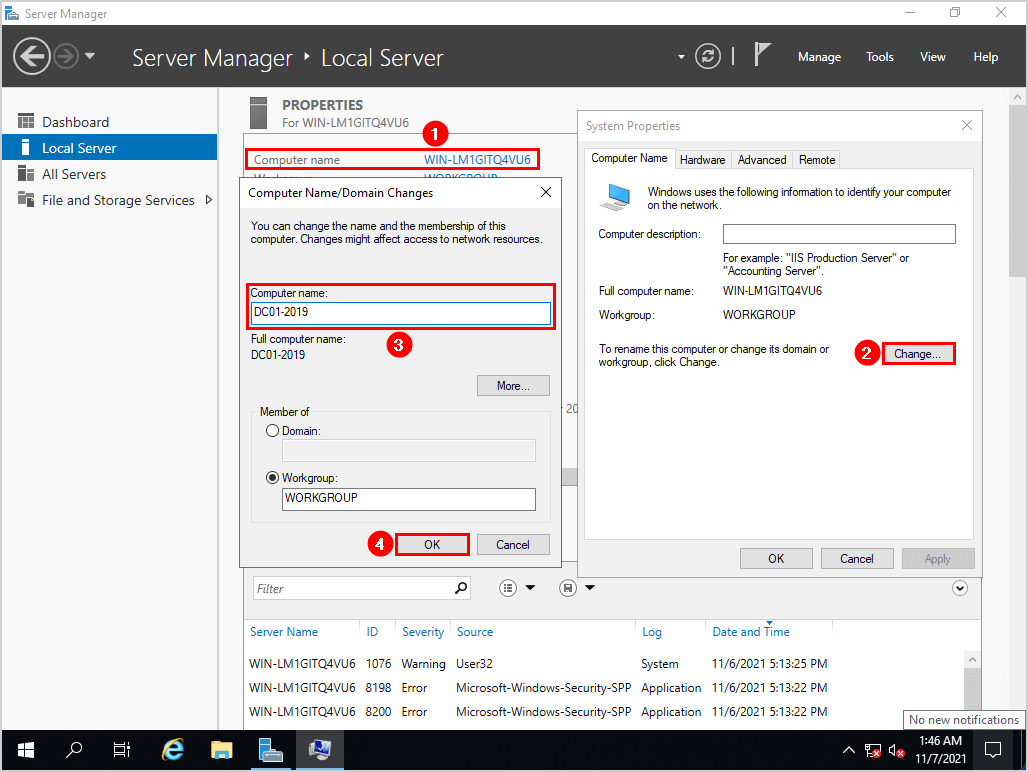Sort events by the ID column
Viewport: 1028px width, 772px height.
tap(372, 632)
